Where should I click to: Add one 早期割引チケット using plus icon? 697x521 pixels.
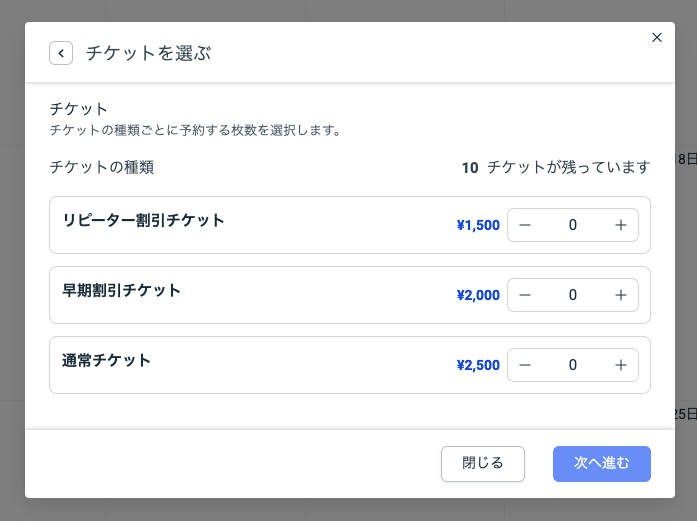point(620,295)
